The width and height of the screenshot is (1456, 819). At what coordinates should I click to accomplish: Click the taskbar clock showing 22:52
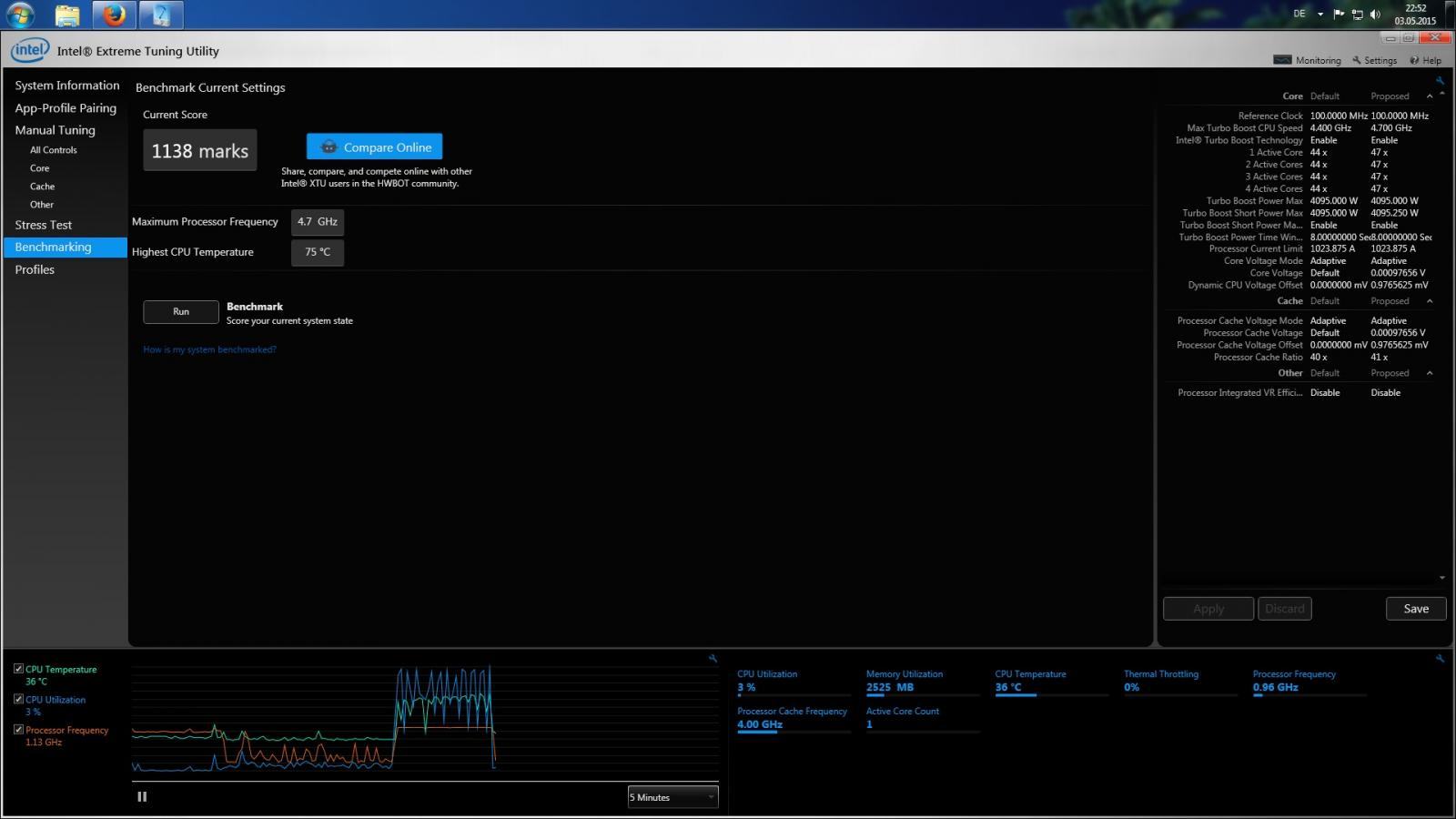click(x=1415, y=15)
